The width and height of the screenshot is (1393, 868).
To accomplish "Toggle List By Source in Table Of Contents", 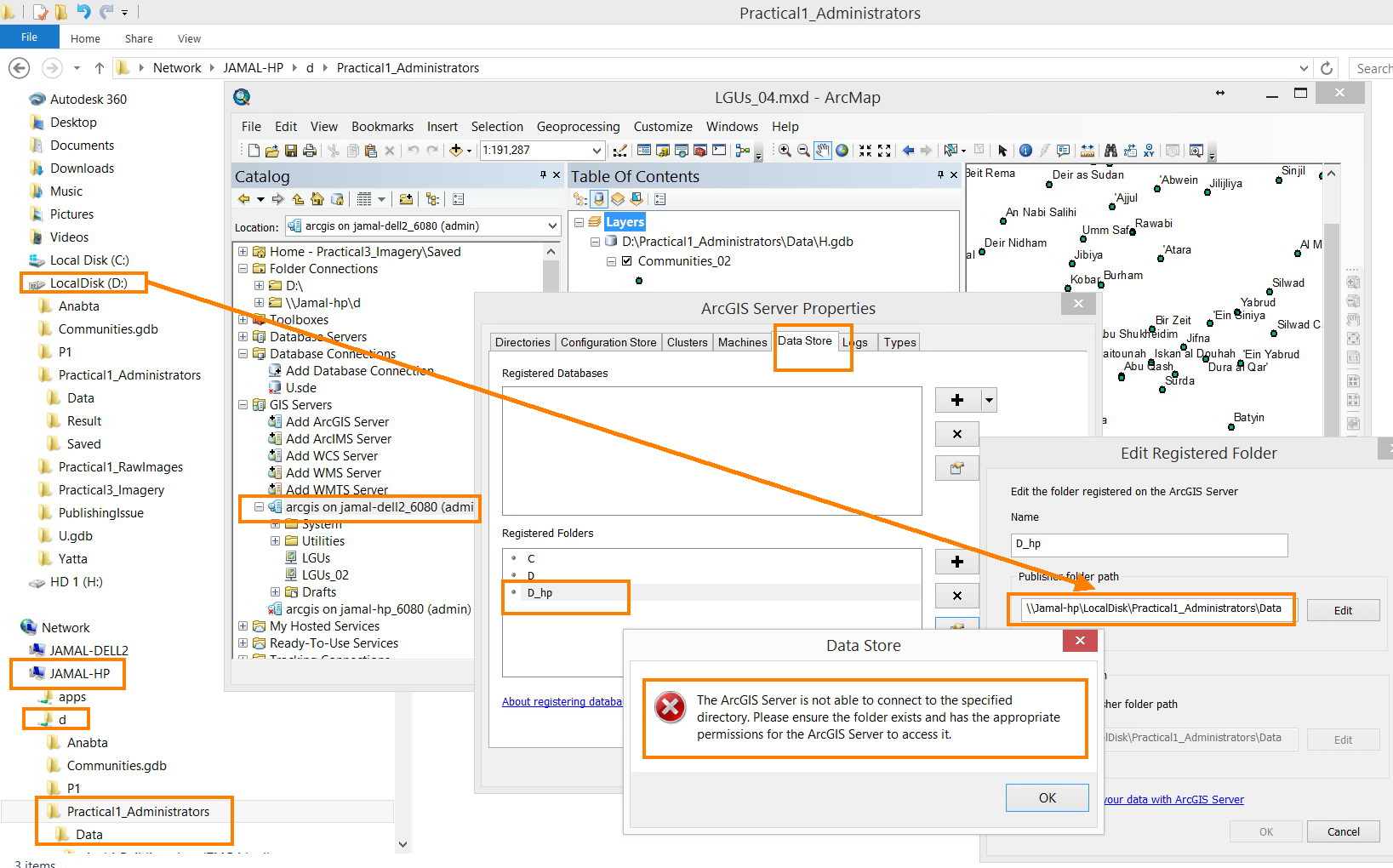I will (599, 199).
